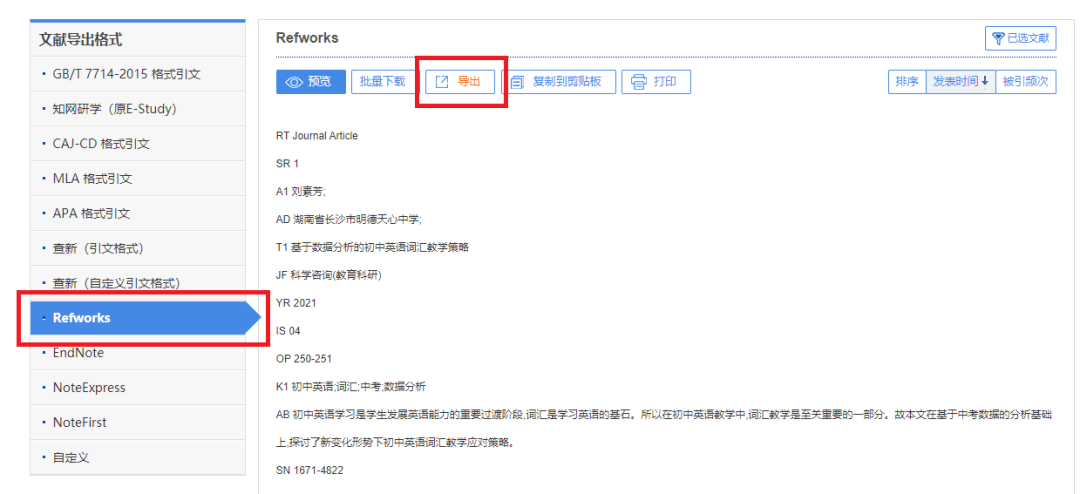Click the line 'AD 湖南省长沙市明德天心中学;'
1080x494 pixels.
tap(349, 219)
